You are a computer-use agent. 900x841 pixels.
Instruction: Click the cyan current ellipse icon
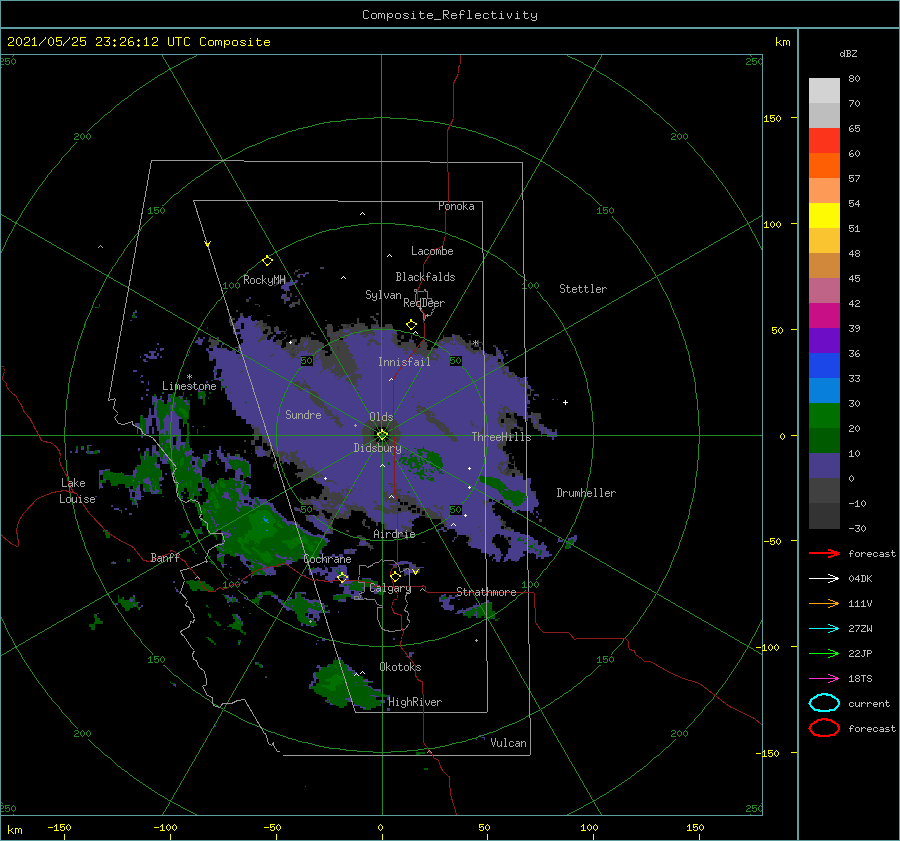(824, 703)
